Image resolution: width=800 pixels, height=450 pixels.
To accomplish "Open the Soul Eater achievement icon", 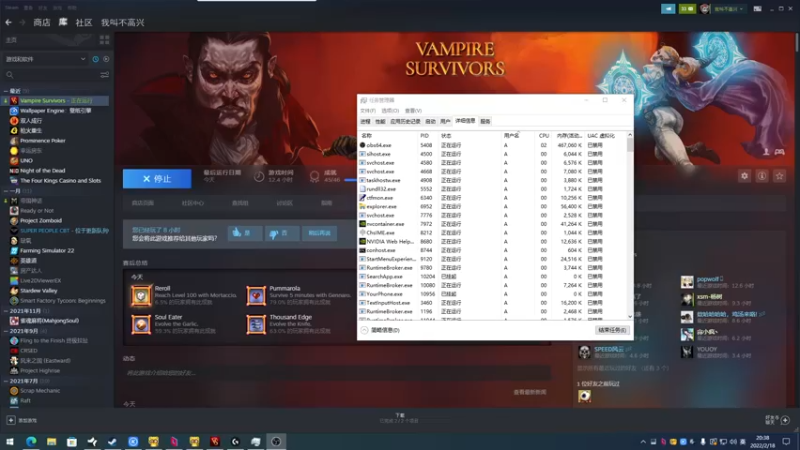I will 141,324.
